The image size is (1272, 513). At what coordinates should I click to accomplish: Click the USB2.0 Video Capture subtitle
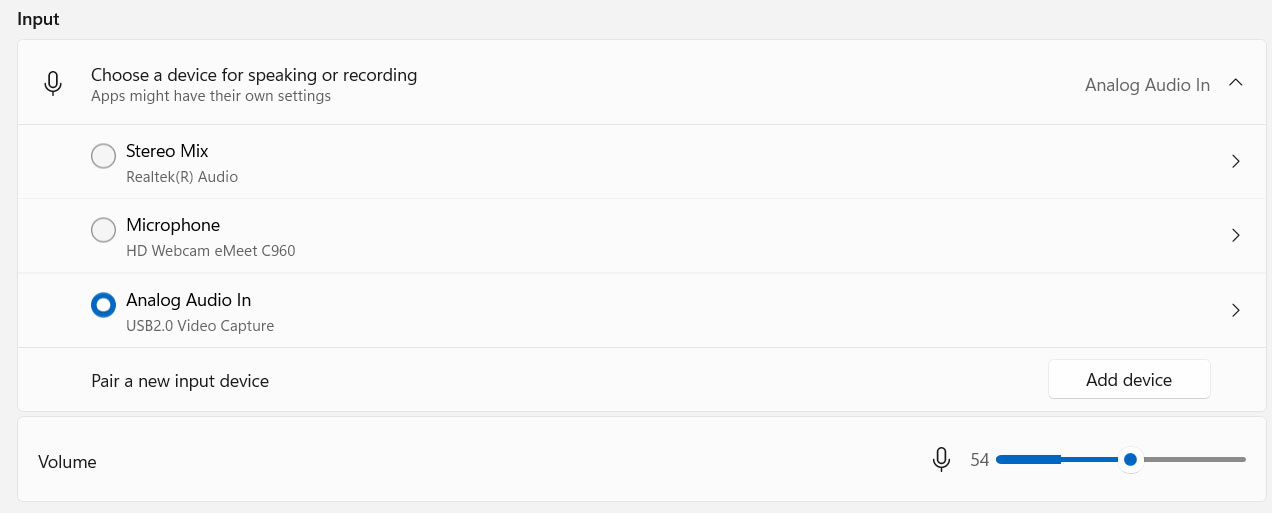point(200,326)
